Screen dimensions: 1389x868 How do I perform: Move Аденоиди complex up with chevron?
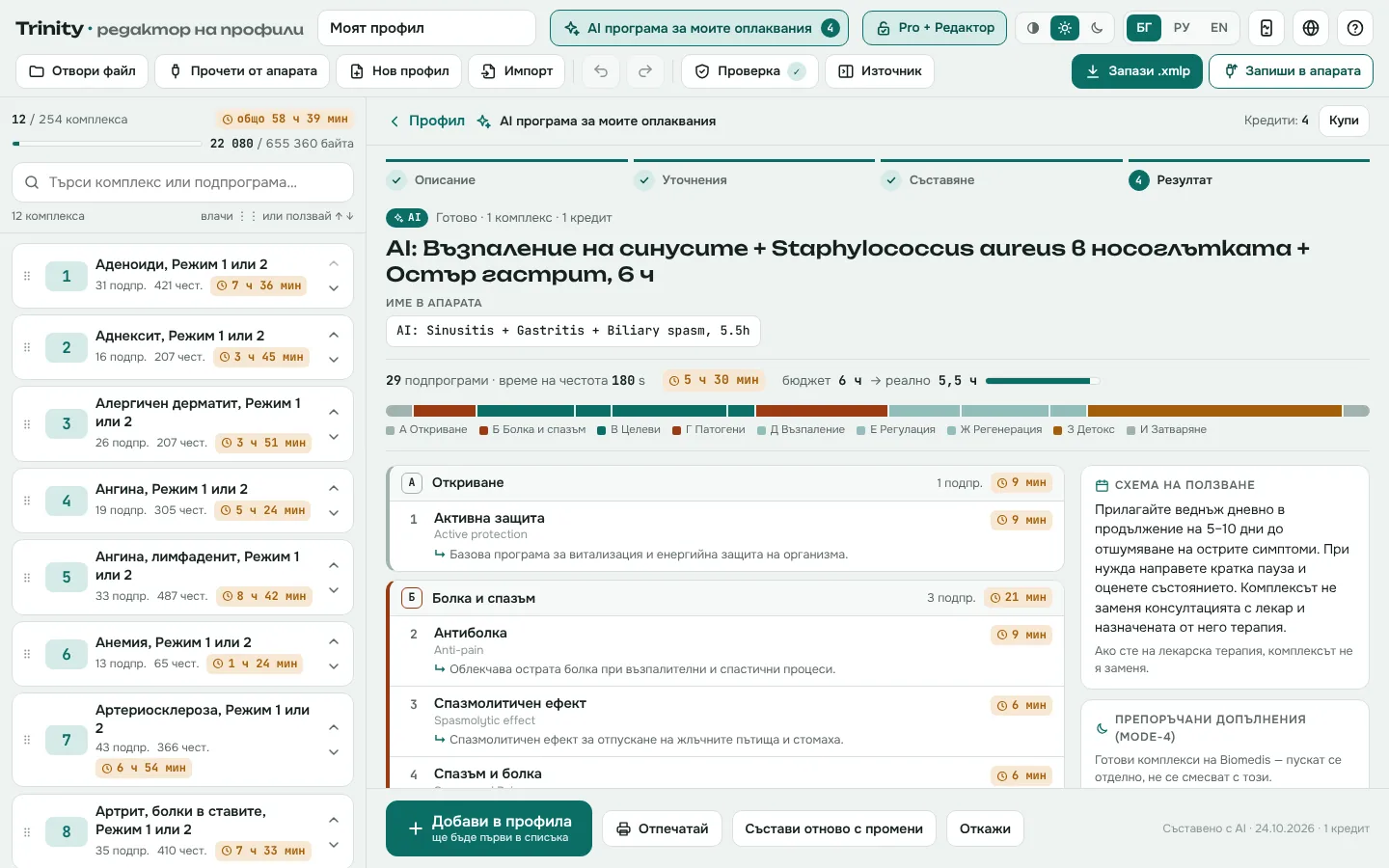[x=334, y=263]
